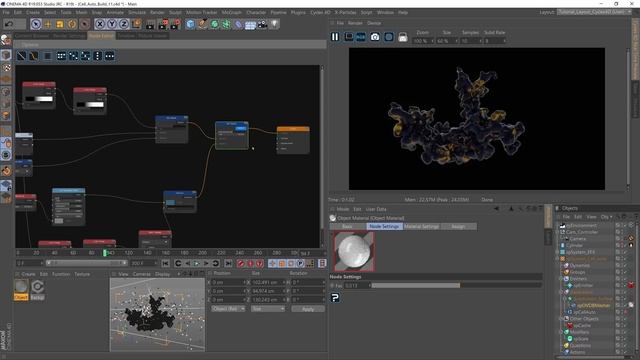
Task: Toggle the Y axis lock
Action: 111,24
